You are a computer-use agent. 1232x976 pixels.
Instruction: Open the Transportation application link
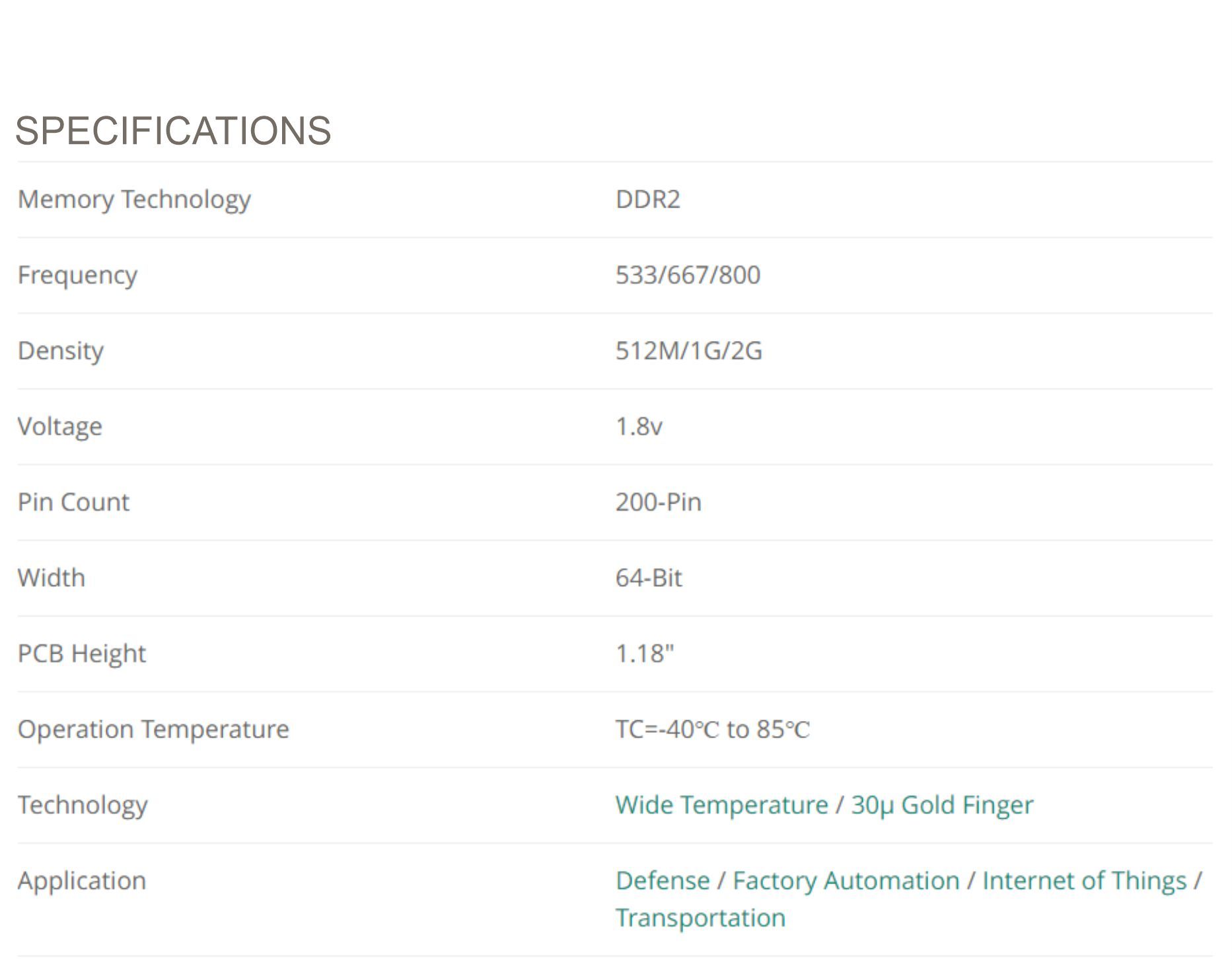coord(700,918)
